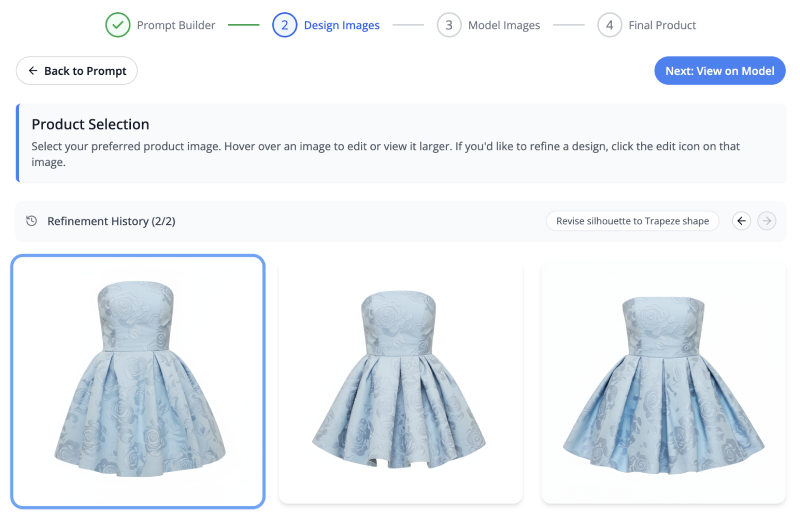Expand the Refinement History (2/2) section
800x517 pixels.
coord(111,221)
